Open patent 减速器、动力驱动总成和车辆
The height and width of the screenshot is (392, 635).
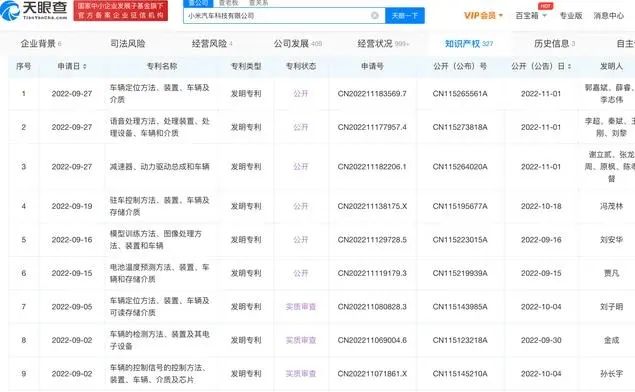click(160, 166)
